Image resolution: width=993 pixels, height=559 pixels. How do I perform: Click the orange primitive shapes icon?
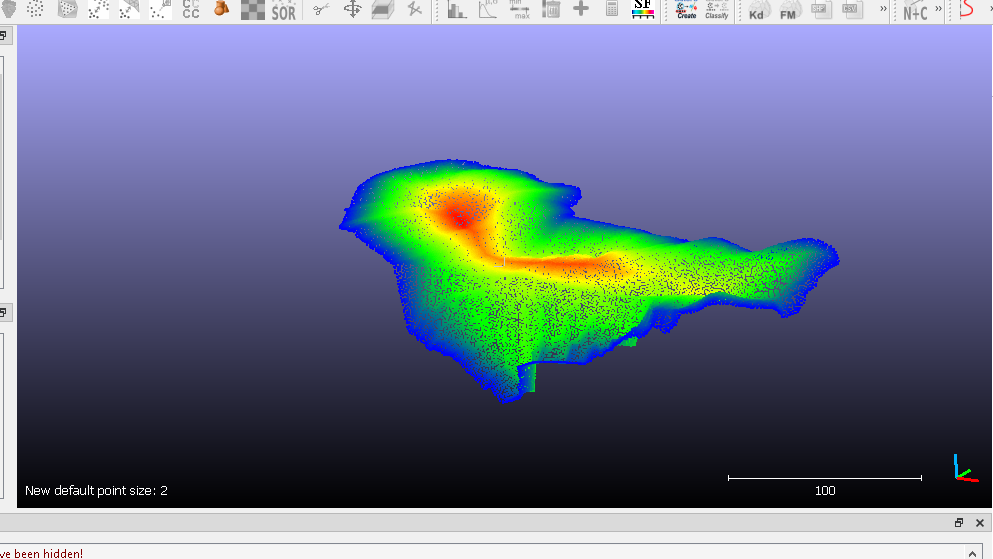[x=221, y=10]
